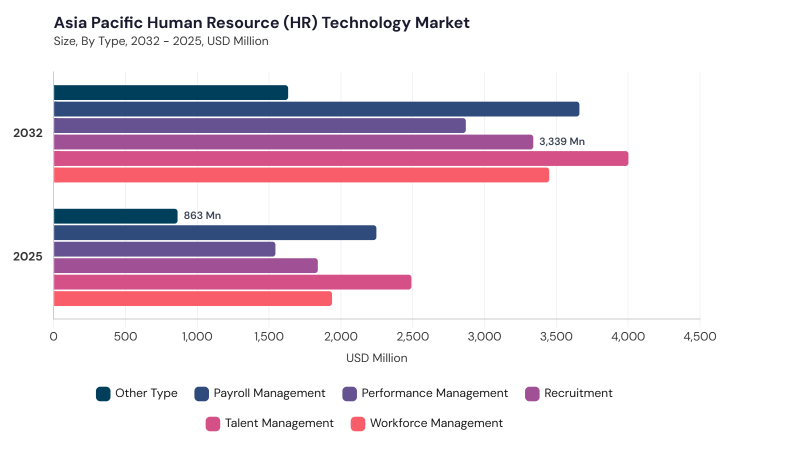The width and height of the screenshot is (800, 450).
Task: Click the '1,500' x-axis tick label
Action: click(269, 337)
